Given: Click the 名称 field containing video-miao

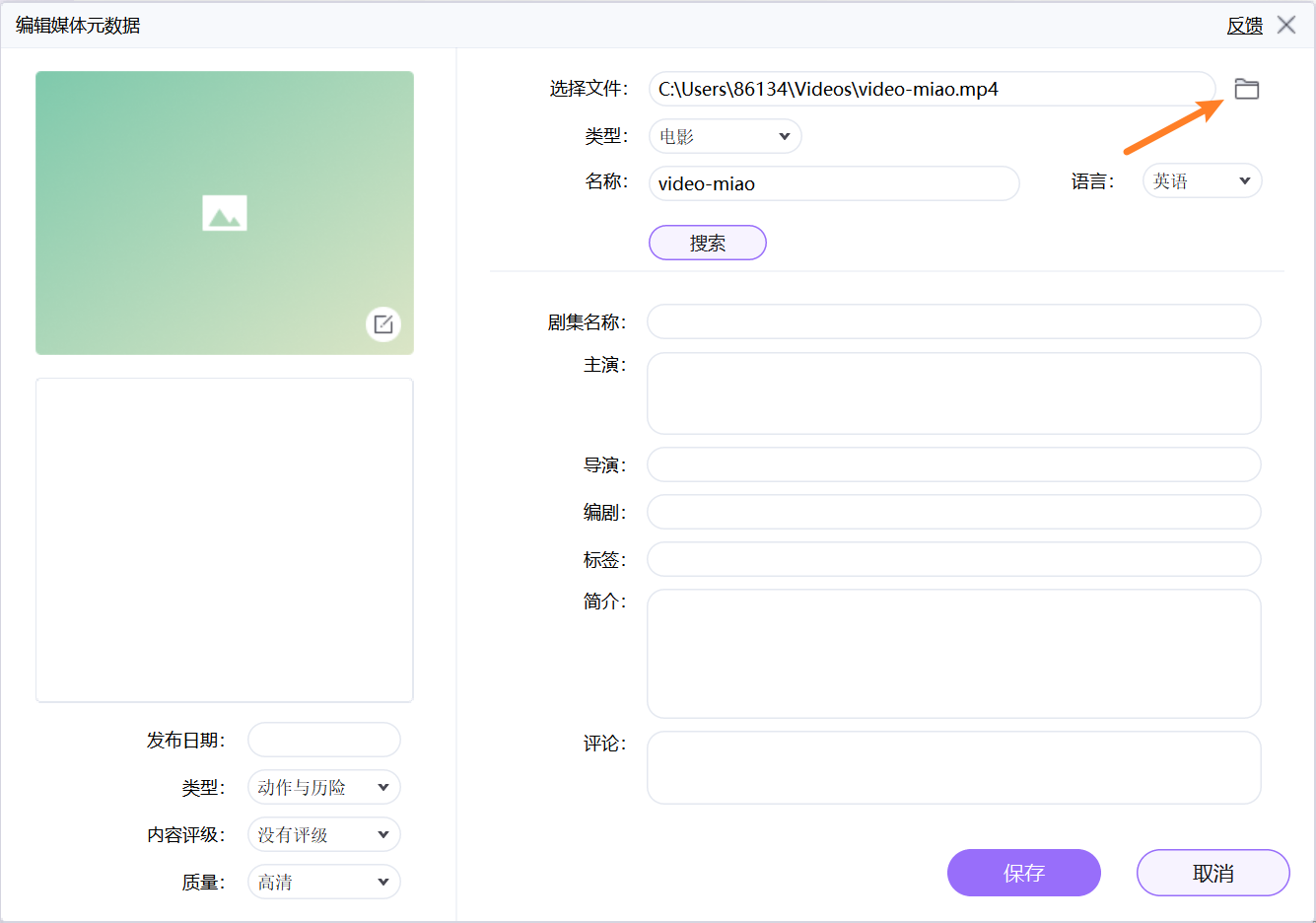Looking at the screenshot, I should [833, 183].
